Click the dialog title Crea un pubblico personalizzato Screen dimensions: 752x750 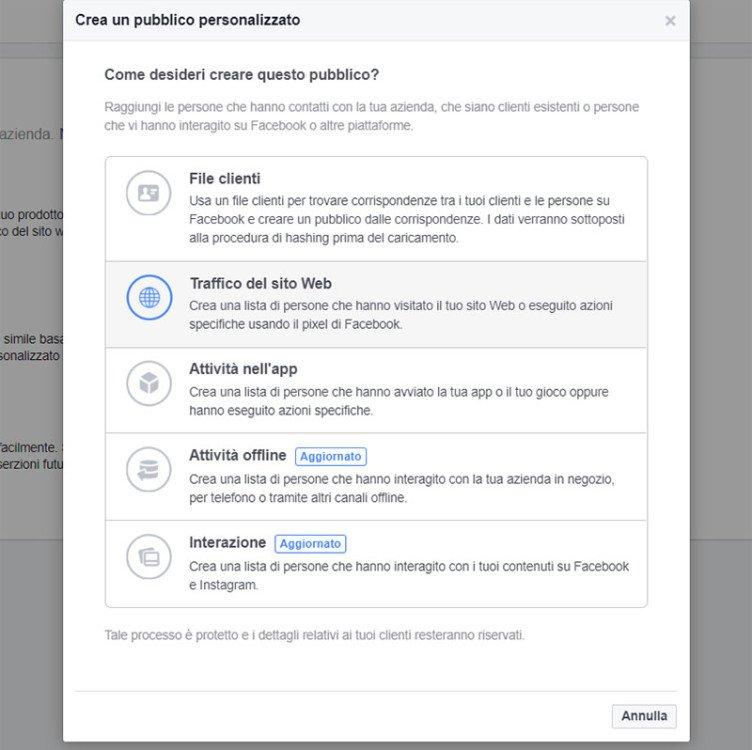pyautogui.click(x=188, y=20)
